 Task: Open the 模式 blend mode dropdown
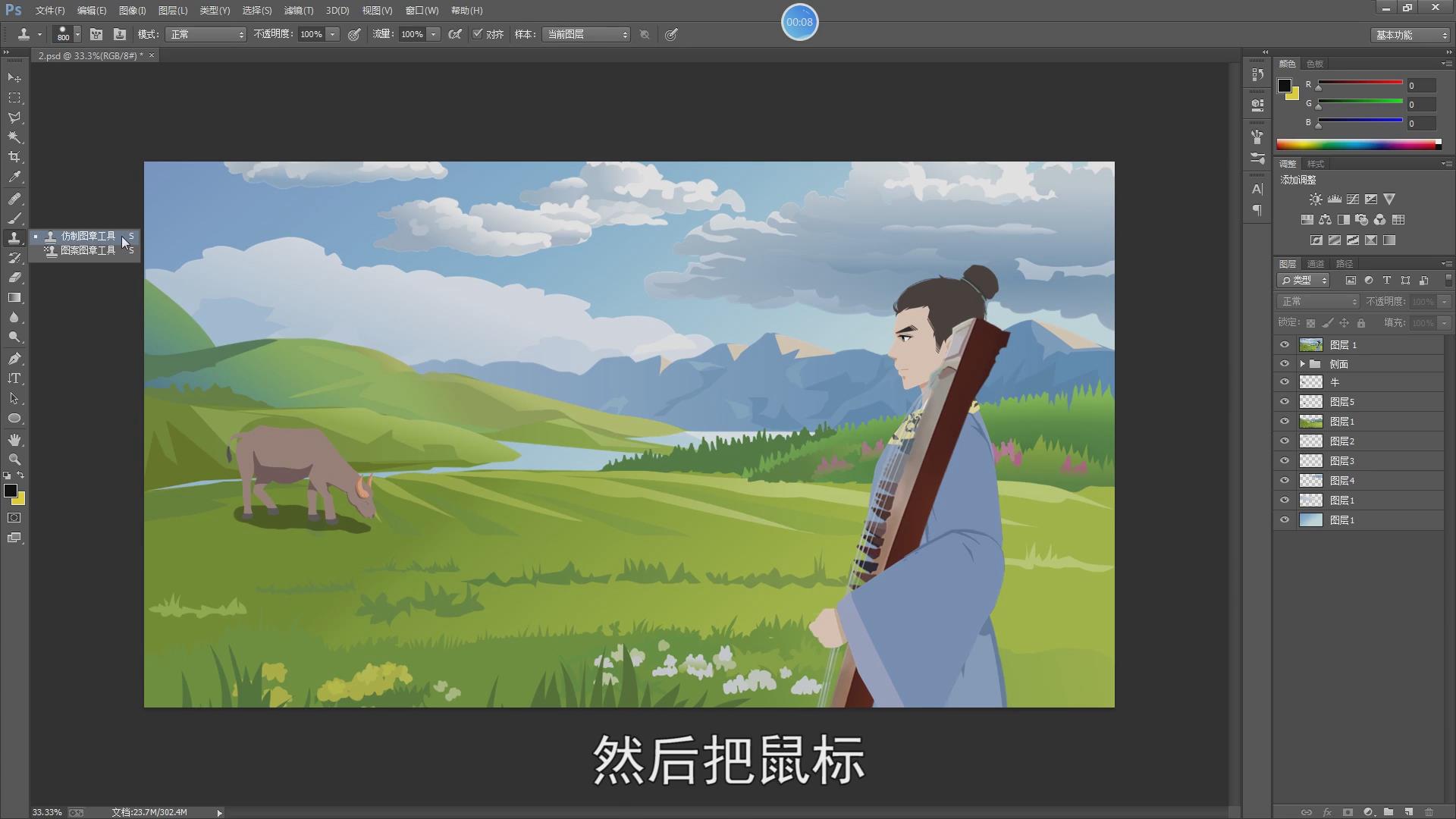pyautogui.click(x=206, y=34)
